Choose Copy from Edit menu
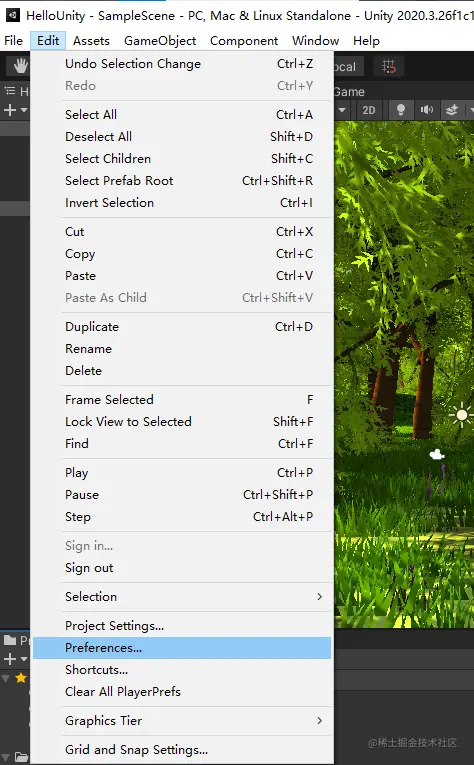Screen dimensions: 474x765 coord(182,253)
